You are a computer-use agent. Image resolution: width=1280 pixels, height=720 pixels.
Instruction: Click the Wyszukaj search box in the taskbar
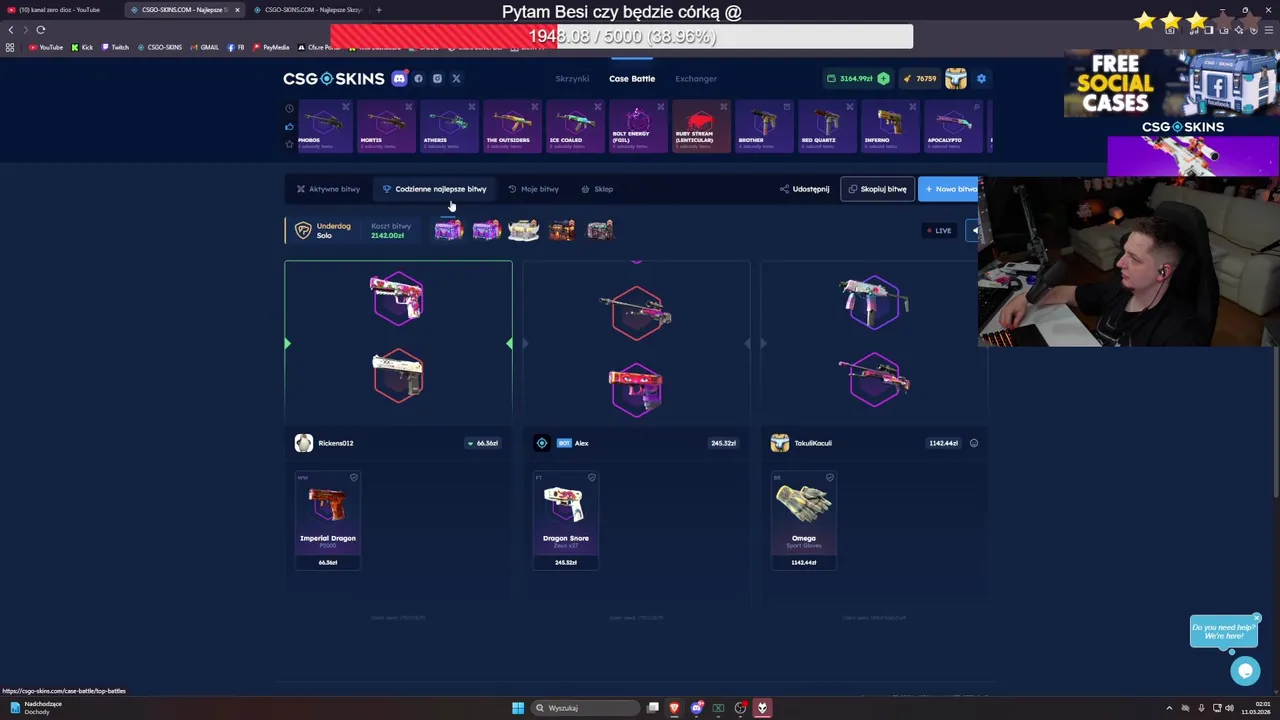point(587,708)
